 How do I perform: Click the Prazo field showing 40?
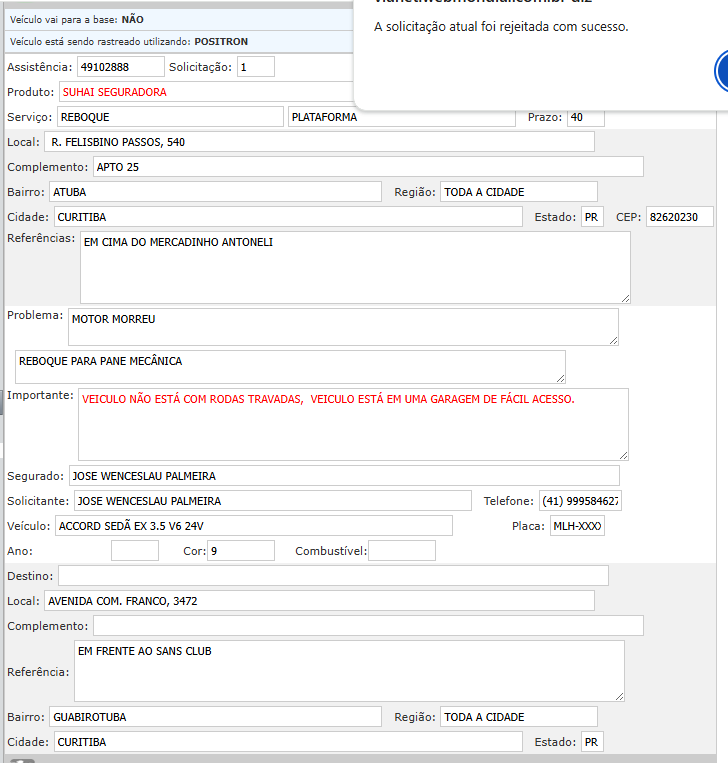coord(585,117)
